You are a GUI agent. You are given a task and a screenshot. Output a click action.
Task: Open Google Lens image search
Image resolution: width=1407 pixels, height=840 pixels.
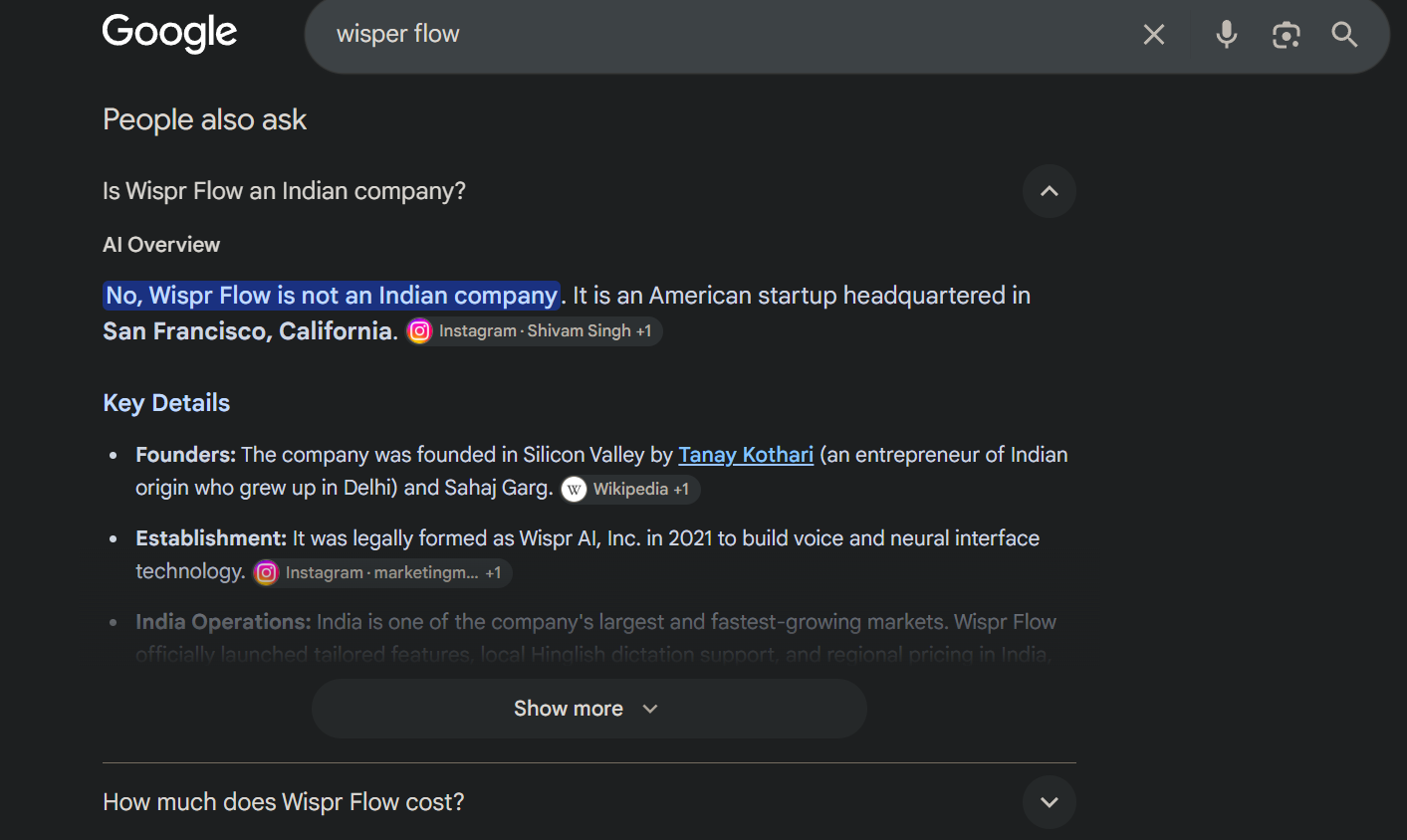[x=1287, y=35]
